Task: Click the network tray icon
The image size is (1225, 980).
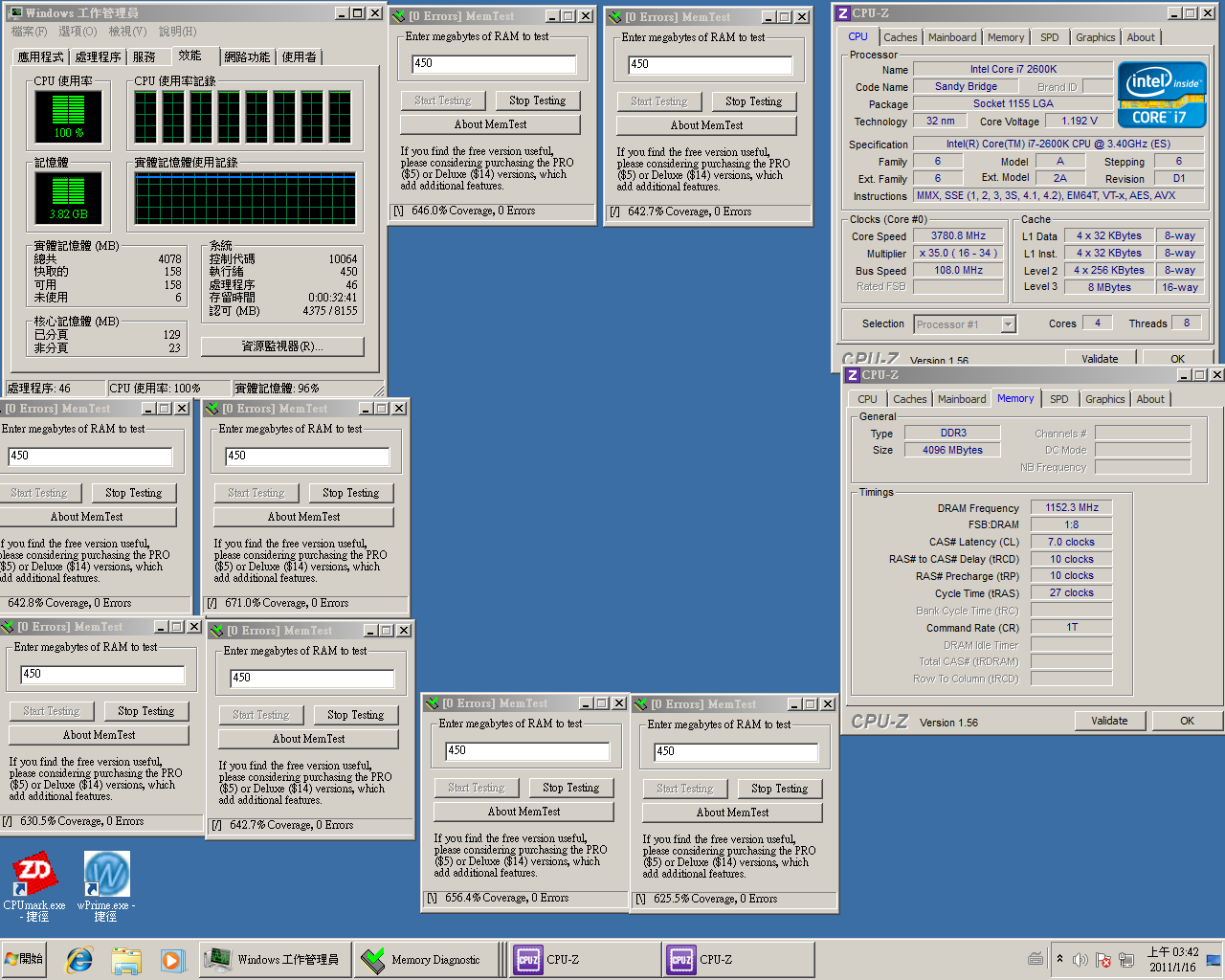Action: coord(1126,959)
